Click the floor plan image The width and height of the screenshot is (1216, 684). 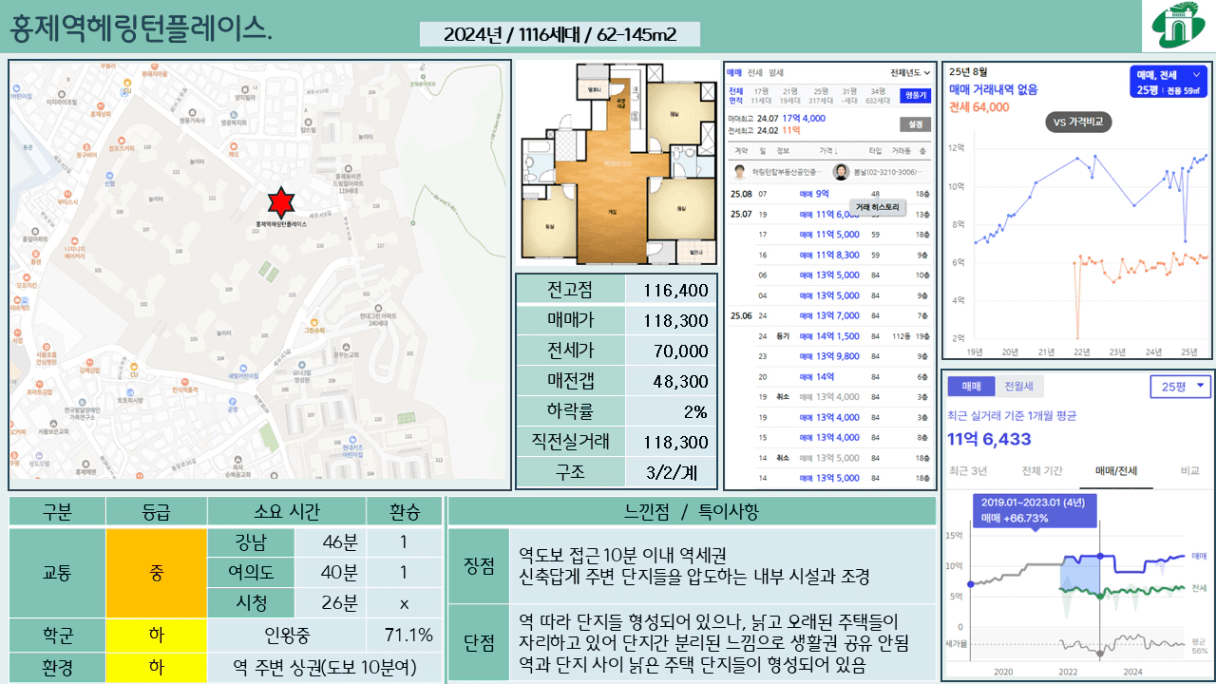click(617, 164)
